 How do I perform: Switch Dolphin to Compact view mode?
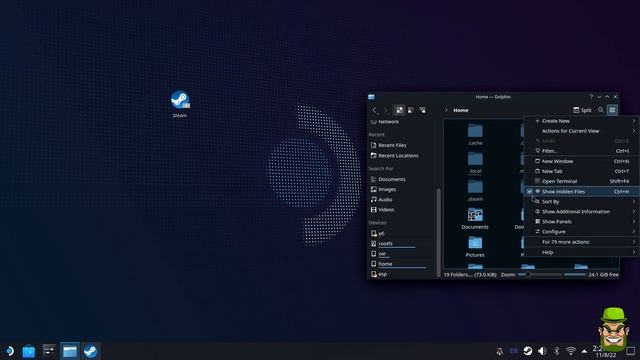click(411, 110)
